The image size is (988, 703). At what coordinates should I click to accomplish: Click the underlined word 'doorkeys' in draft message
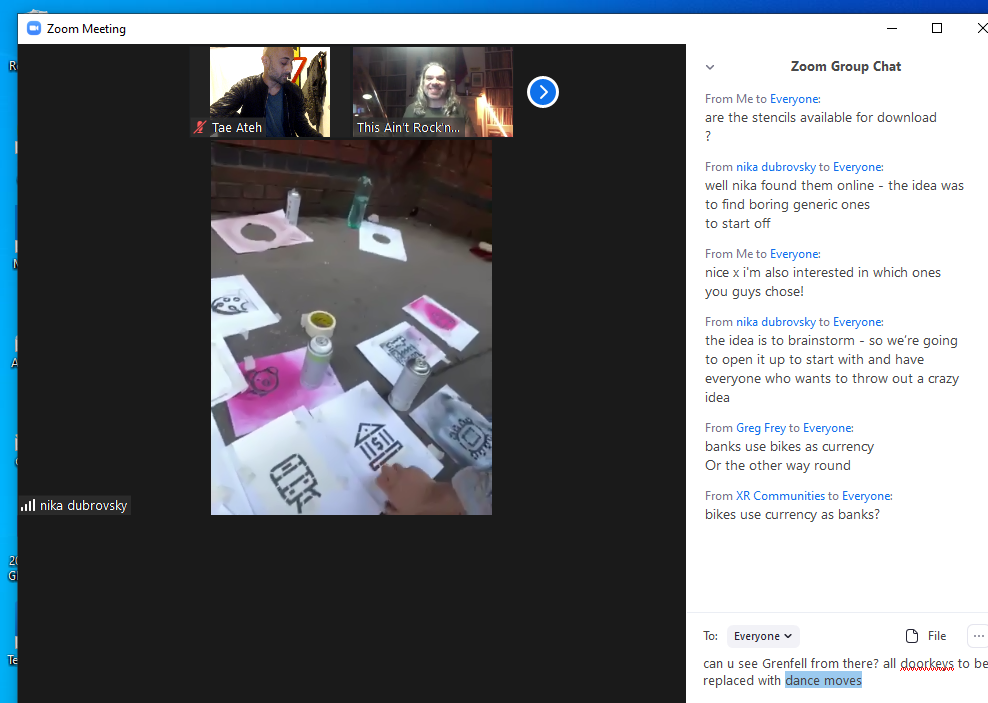pos(926,663)
